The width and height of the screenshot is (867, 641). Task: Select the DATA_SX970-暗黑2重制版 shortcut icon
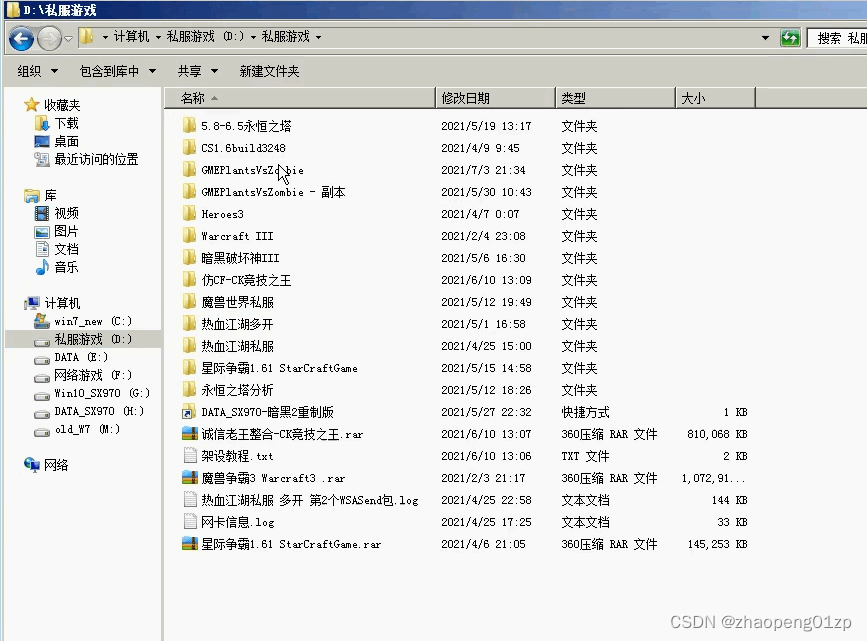(x=189, y=412)
